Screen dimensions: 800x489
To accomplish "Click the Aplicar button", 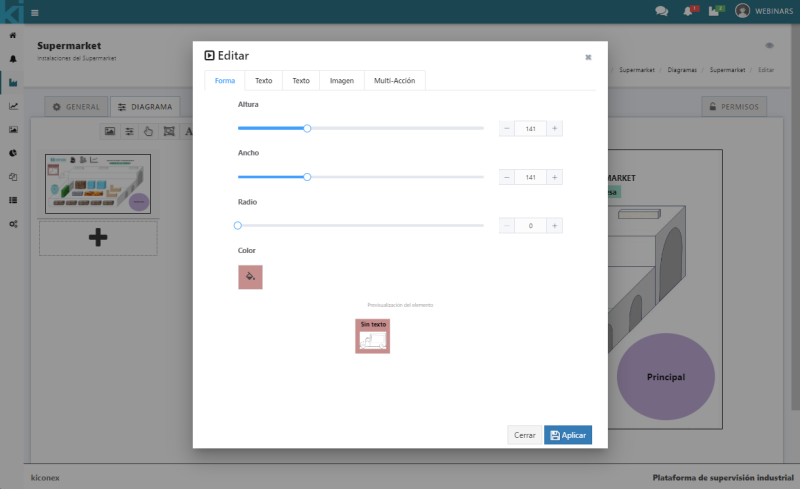I will point(568,435).
